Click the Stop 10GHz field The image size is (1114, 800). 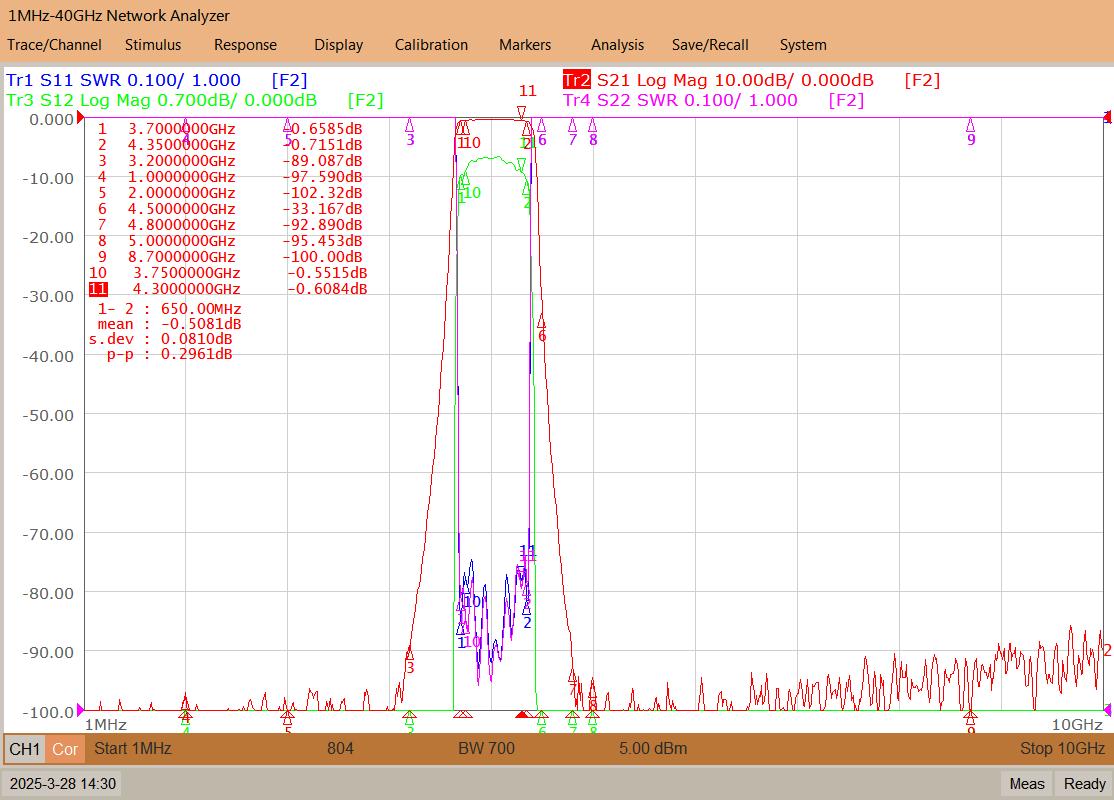click(1062, 748)
